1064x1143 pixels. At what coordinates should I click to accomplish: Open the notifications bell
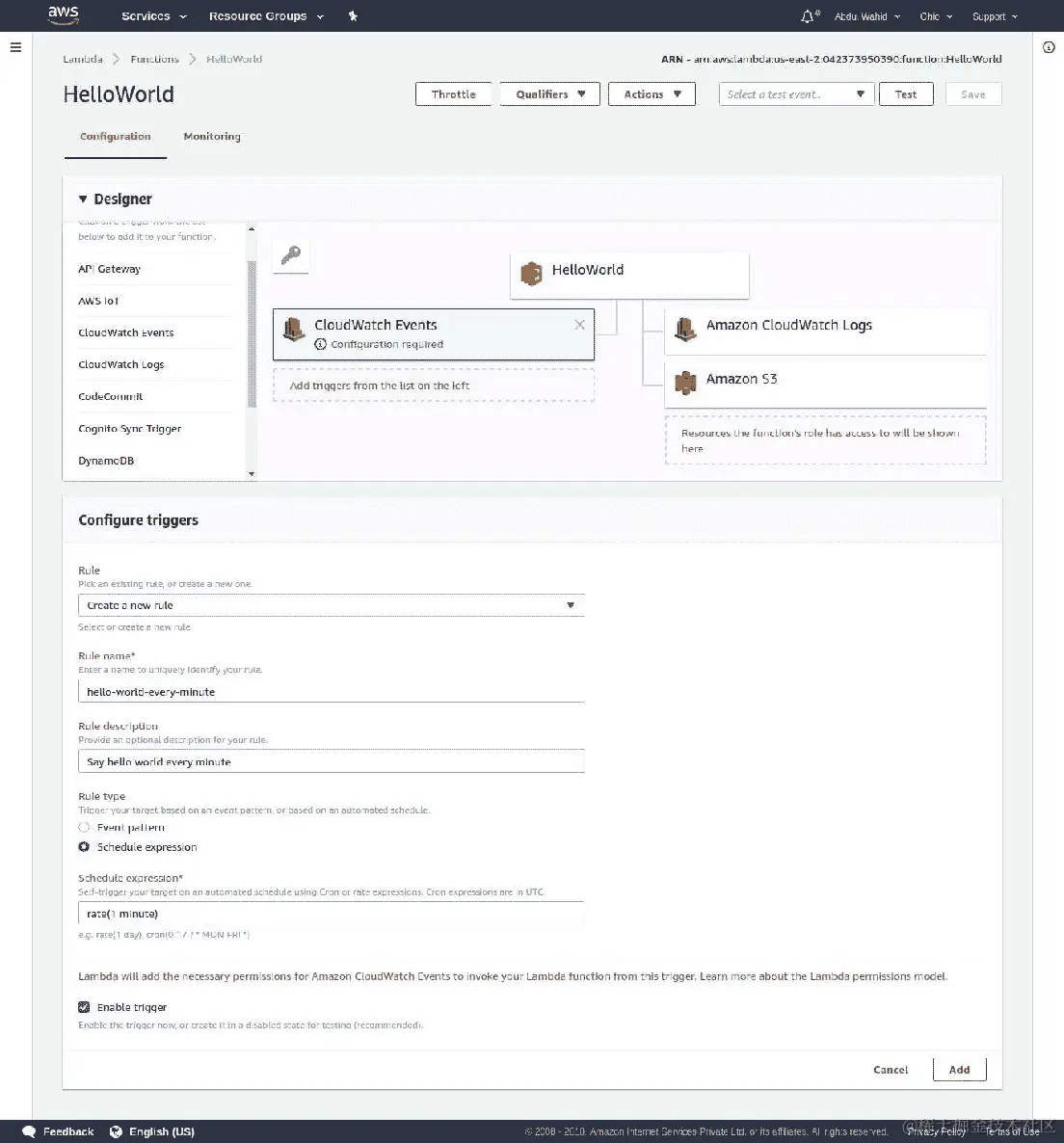coord(809,16)
